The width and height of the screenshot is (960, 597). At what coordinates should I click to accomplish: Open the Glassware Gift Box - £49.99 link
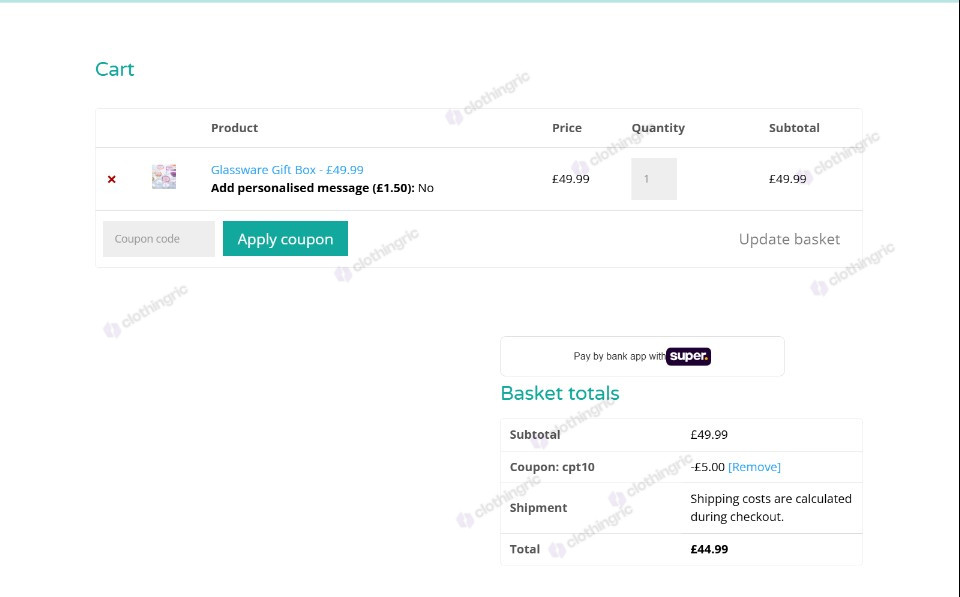pos(287,170)
